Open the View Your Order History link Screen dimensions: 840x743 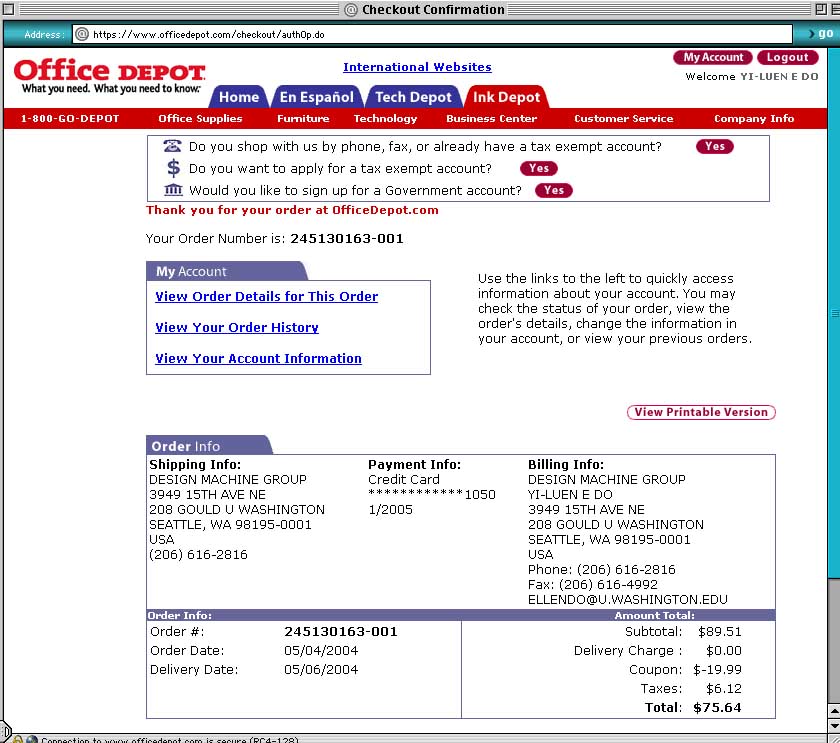[237, 327]
